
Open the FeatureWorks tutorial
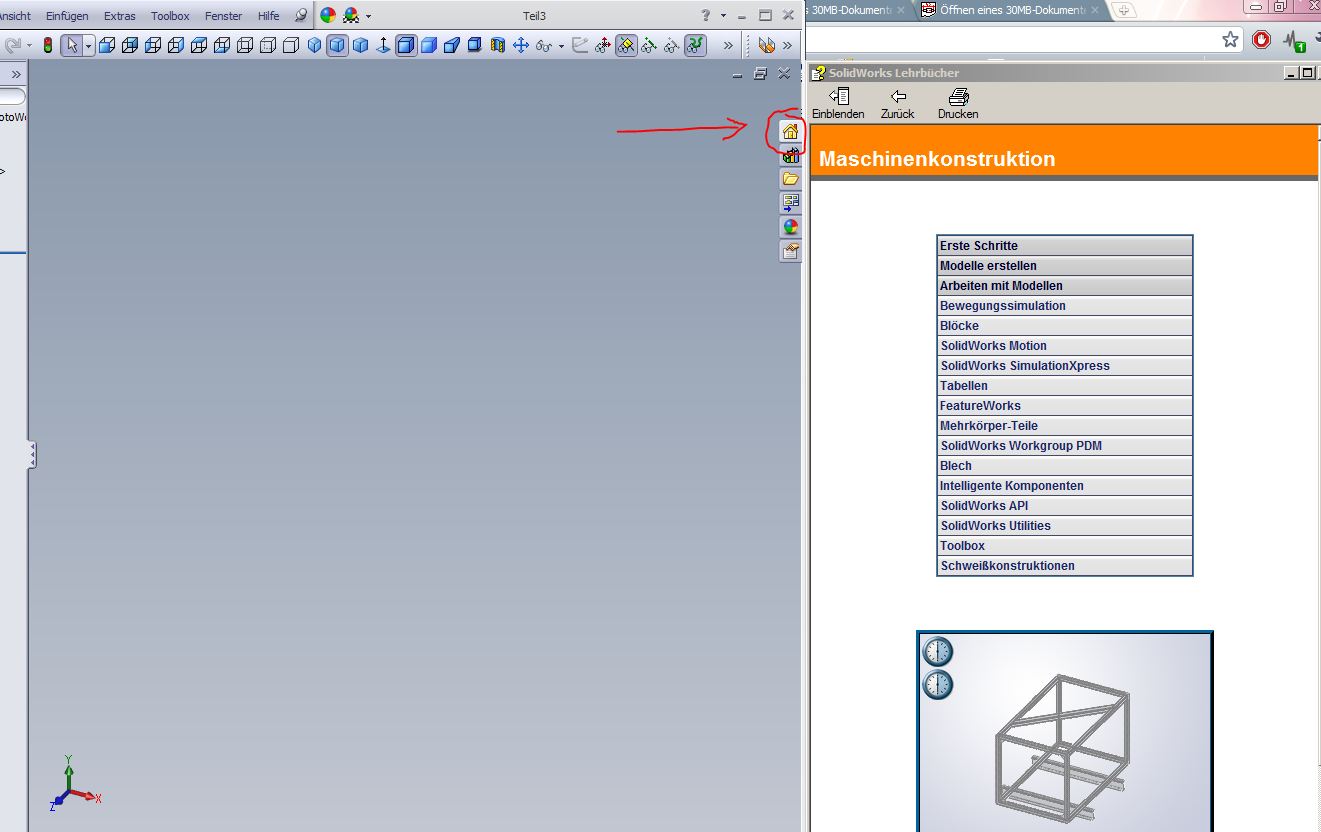pyautogui.click(x=1065, y=406)
